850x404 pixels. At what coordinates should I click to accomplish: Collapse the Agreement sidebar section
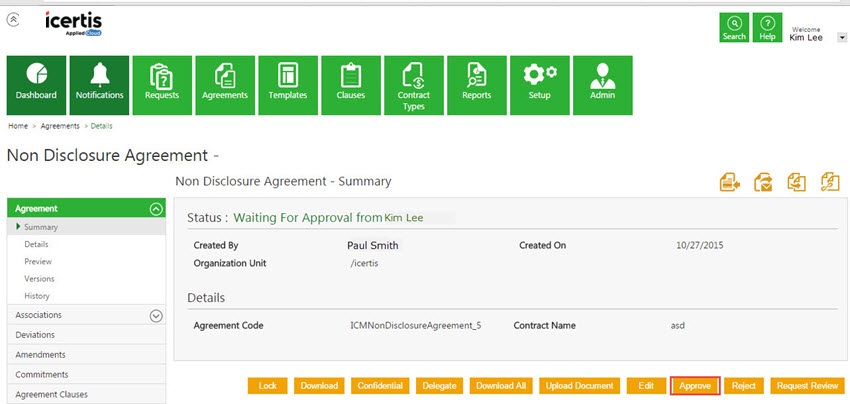pyautogui.click(x=155, y=209)
